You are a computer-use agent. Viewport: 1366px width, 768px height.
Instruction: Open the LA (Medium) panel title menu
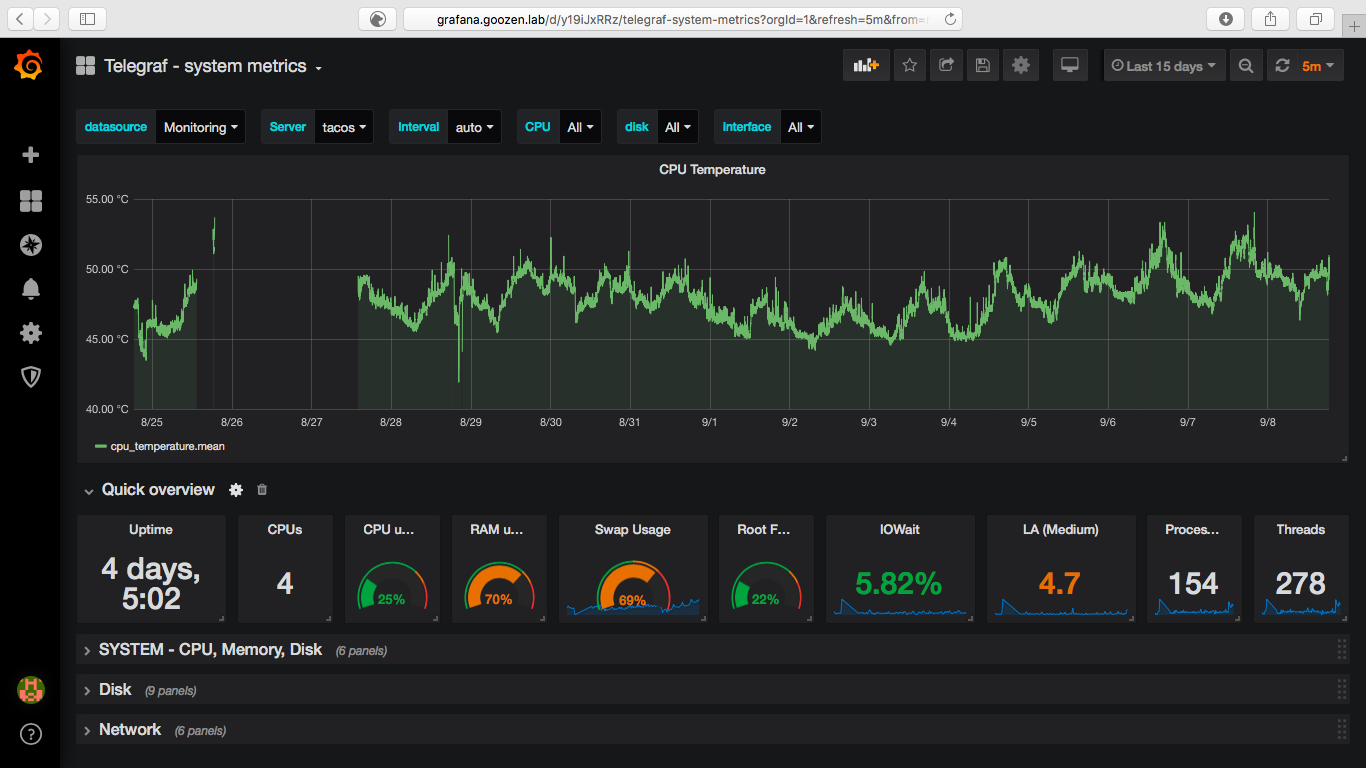click(x=1061, y=530)
